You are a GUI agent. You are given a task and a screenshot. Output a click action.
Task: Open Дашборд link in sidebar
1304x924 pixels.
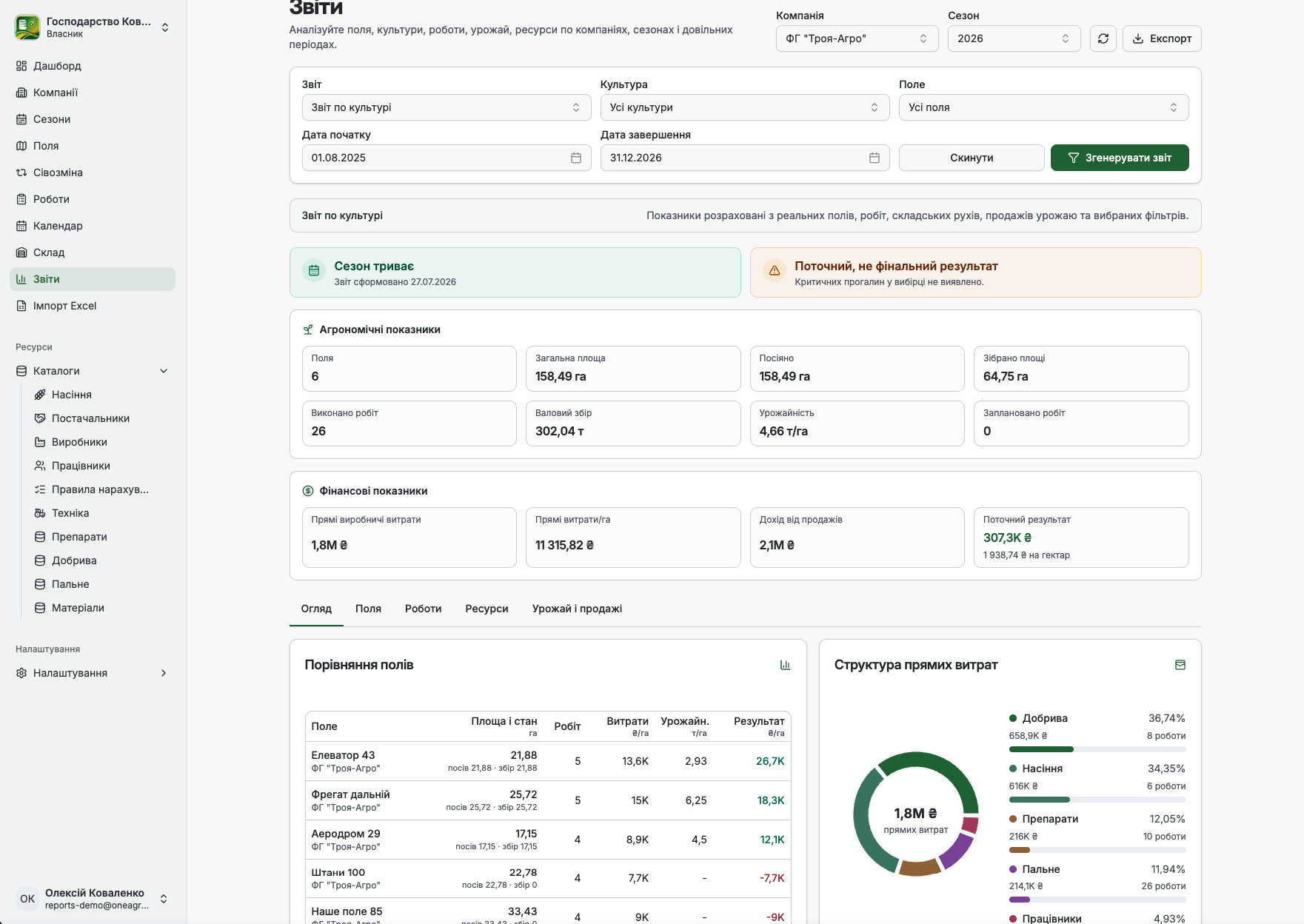[93, 66]
